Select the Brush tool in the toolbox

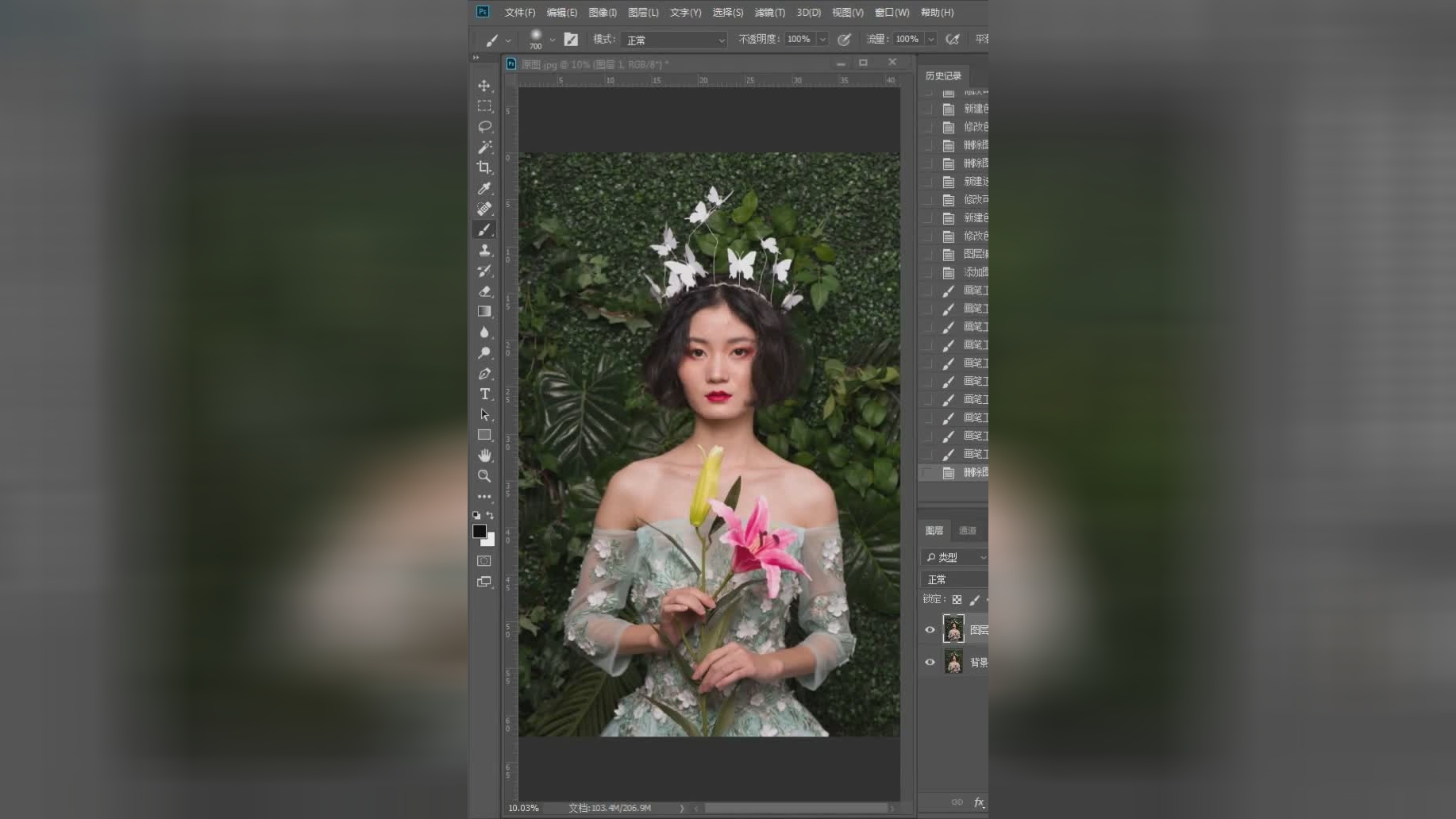(x=484, y=229)
